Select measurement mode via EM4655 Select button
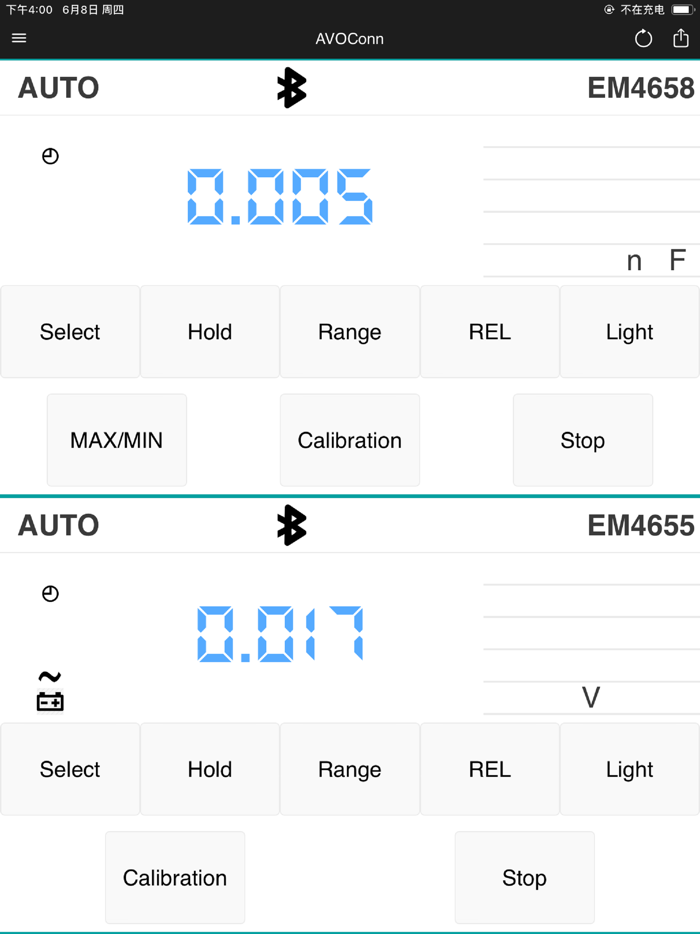 coord(69,768)
